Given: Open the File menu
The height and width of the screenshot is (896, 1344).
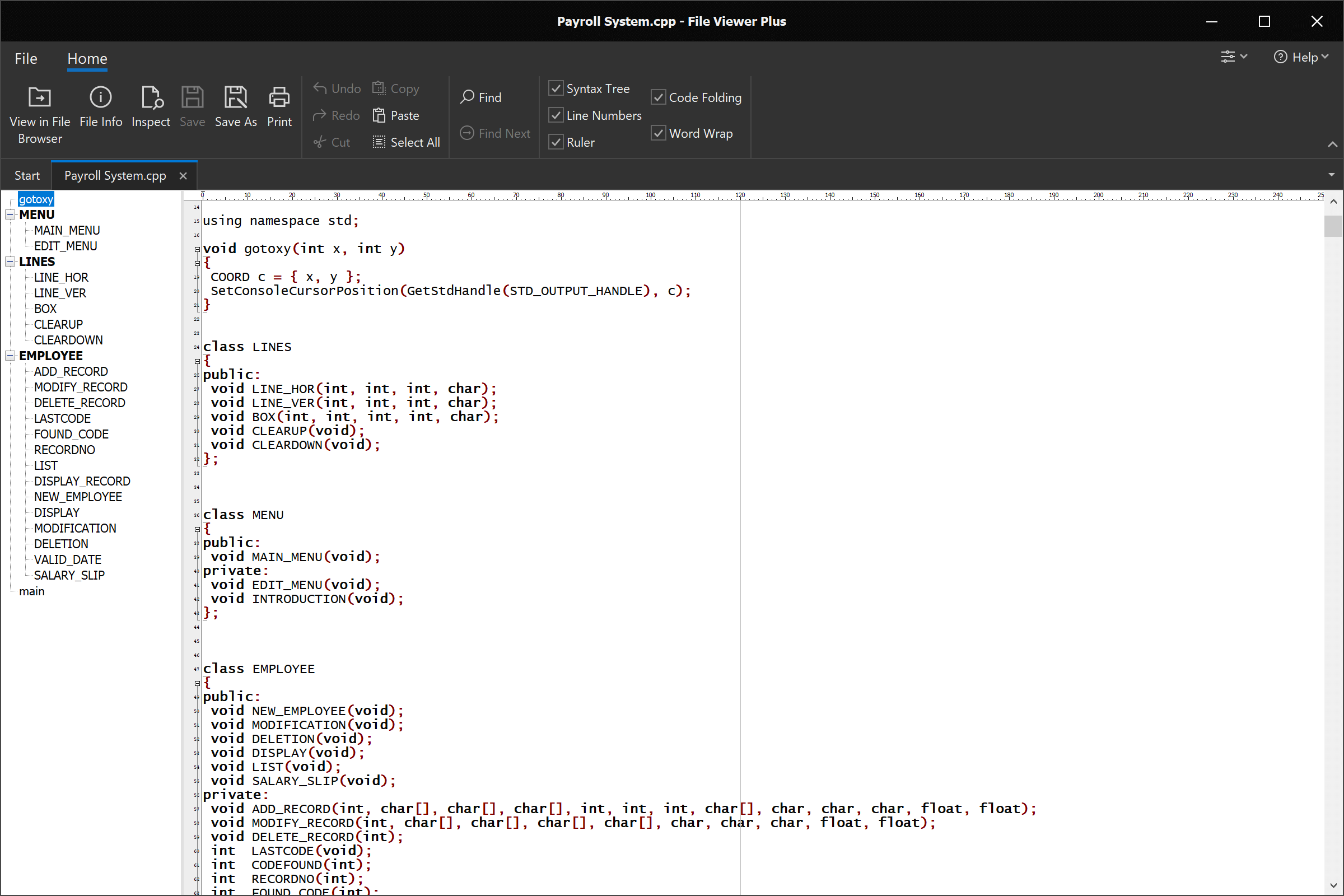Looking at the screenshot, I should (26, 58).
